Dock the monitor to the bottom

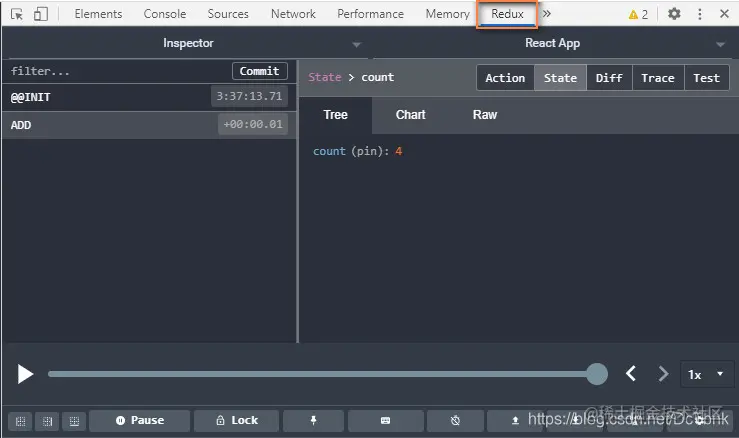74,421
